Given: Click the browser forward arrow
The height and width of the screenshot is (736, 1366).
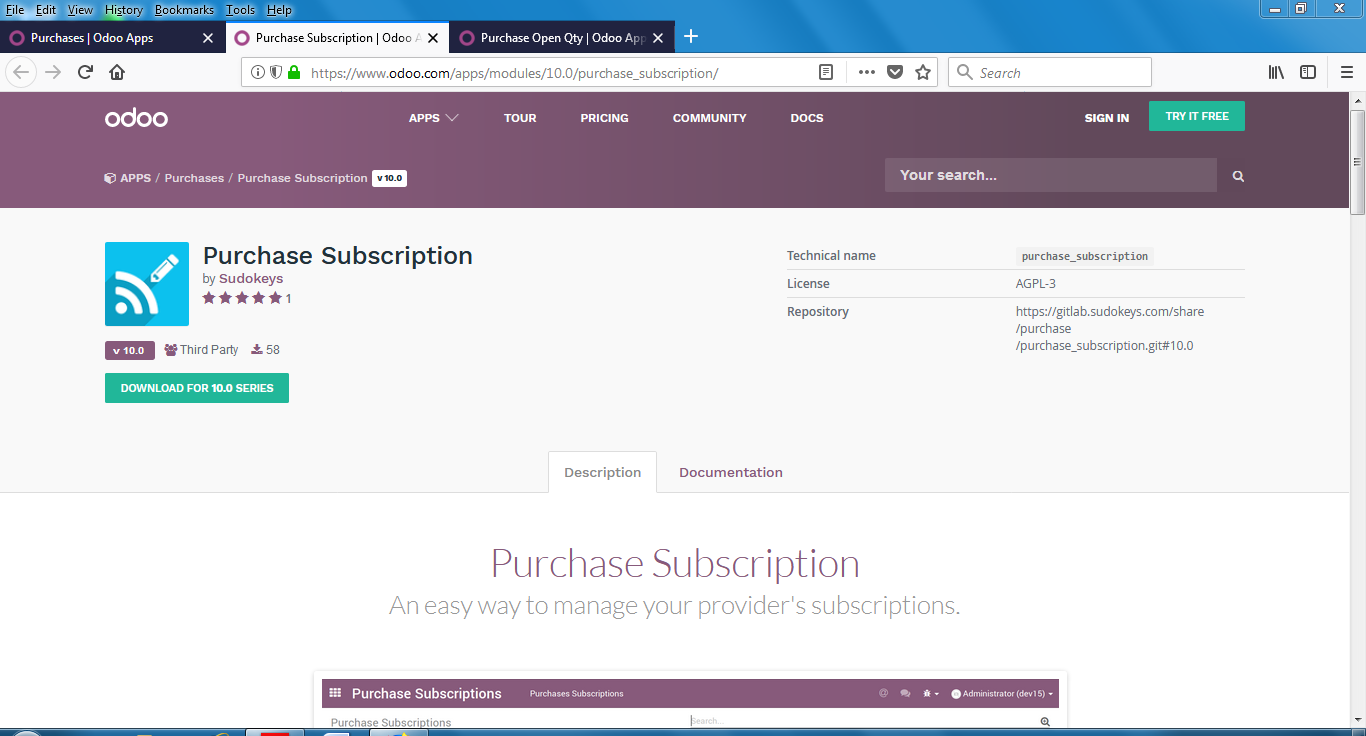Looking at the screenshot, I should point(54,72).
